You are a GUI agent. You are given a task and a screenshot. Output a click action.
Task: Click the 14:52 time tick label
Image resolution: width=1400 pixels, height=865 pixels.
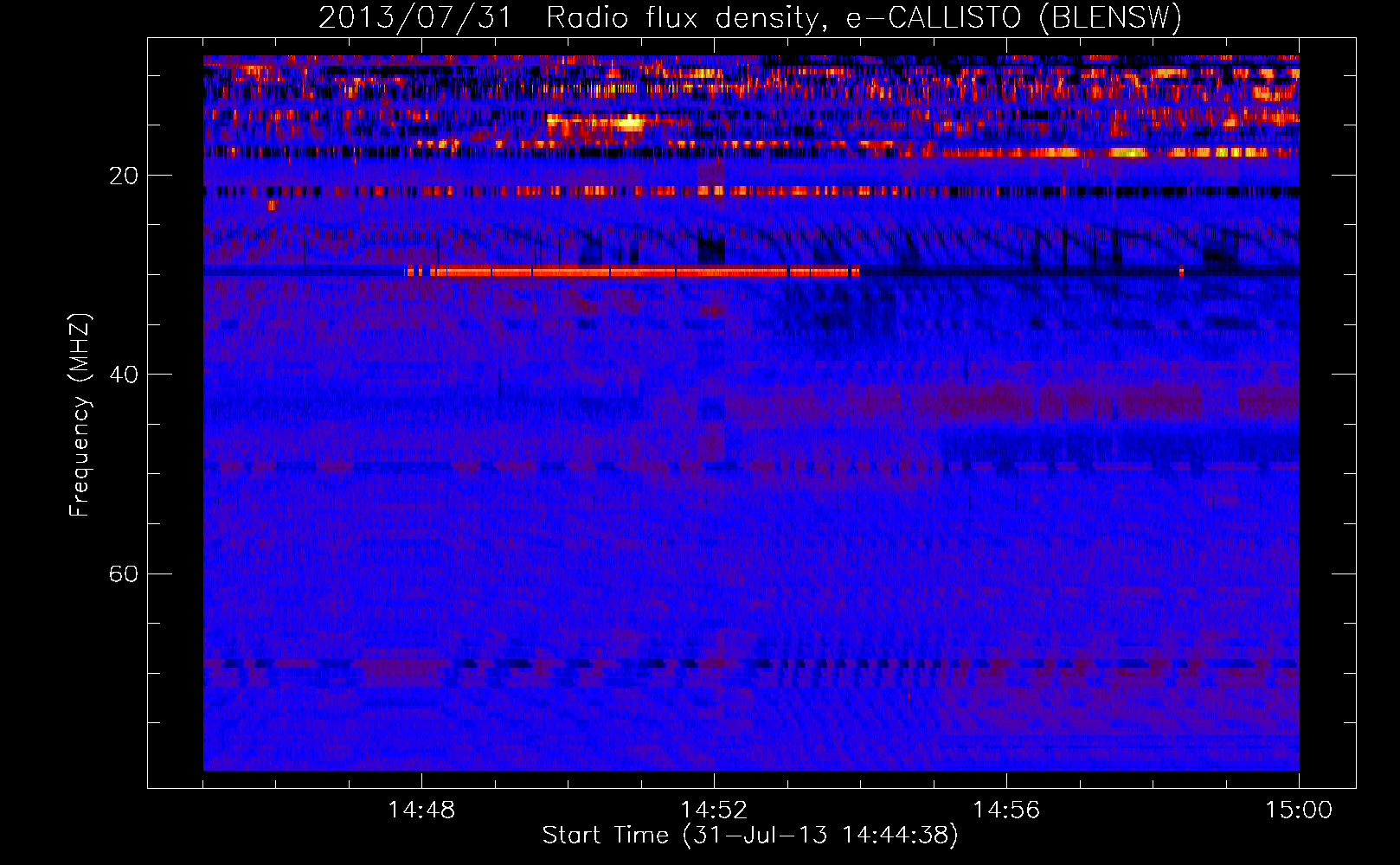coord(714,811)
